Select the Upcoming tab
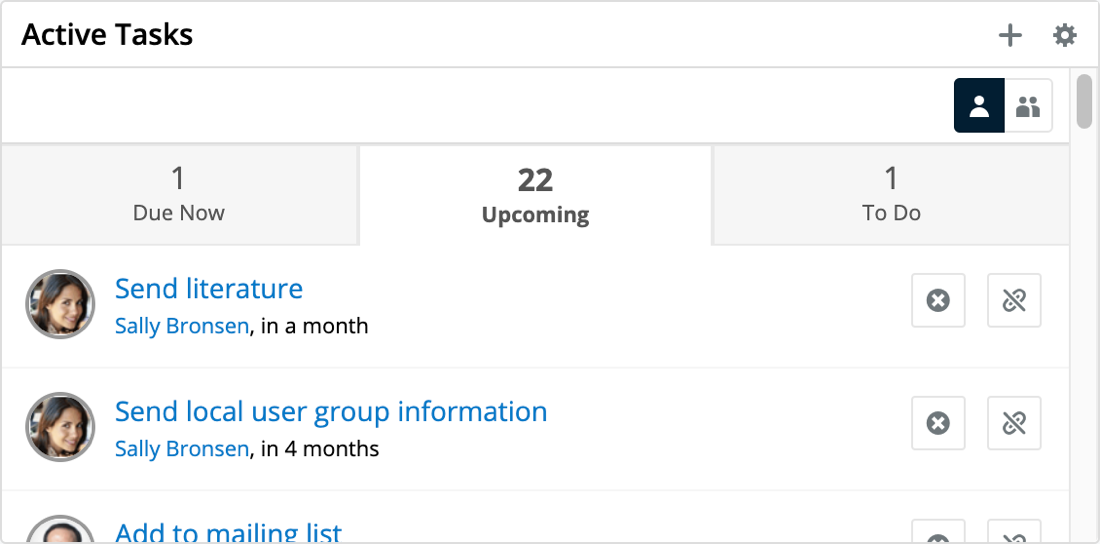 [x=535, y=195]
